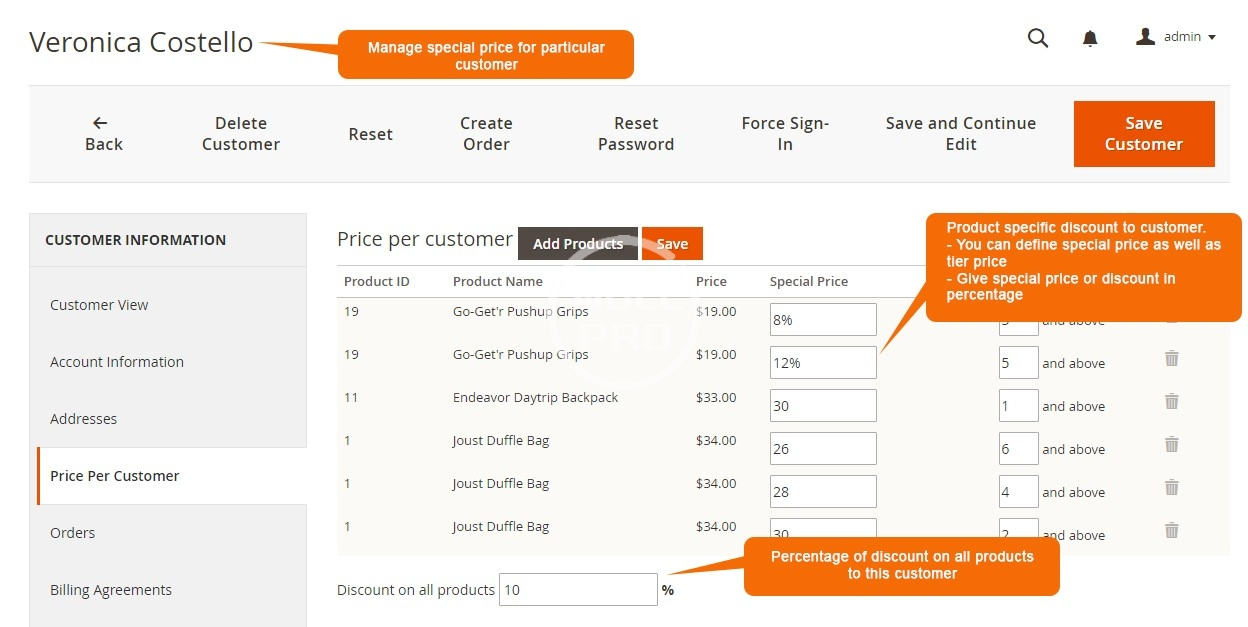1248x627 pixels.
Task: Delete the 12% Pushup Grips price row
Action: (1172, 358)
